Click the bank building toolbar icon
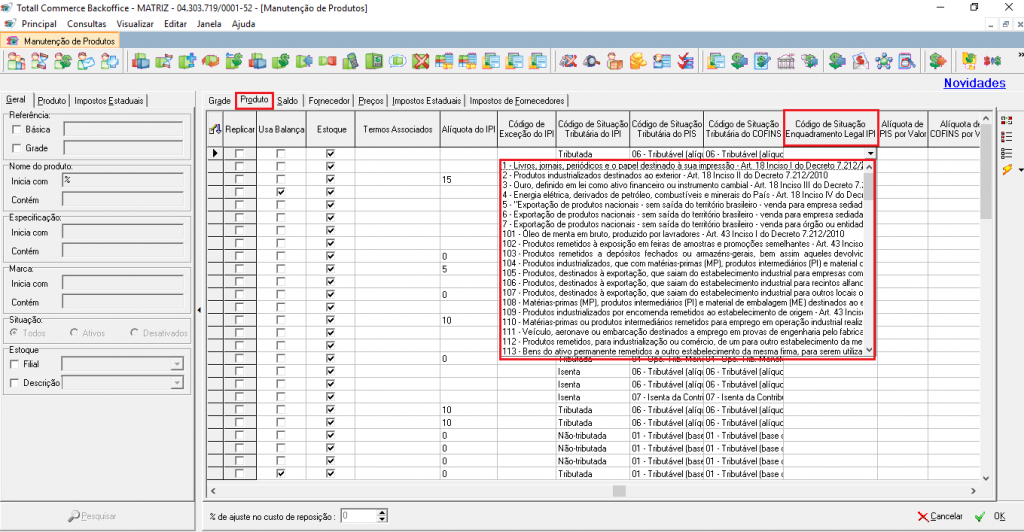The width and height of the screenshot is (1024, 532). click(784, 62)
